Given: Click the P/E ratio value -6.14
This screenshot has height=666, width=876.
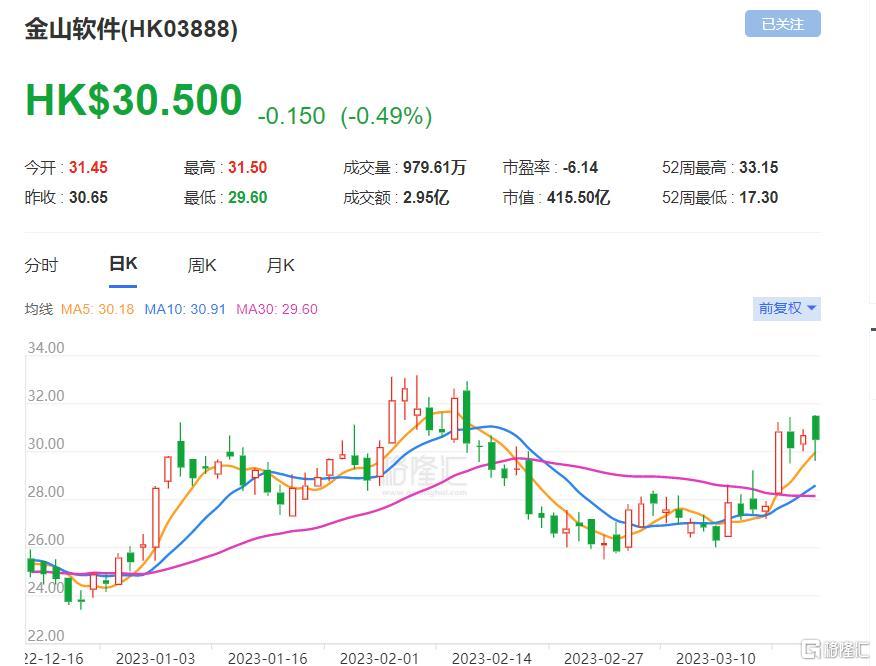Looking at the screenshot, I should [x=580, y=167].
